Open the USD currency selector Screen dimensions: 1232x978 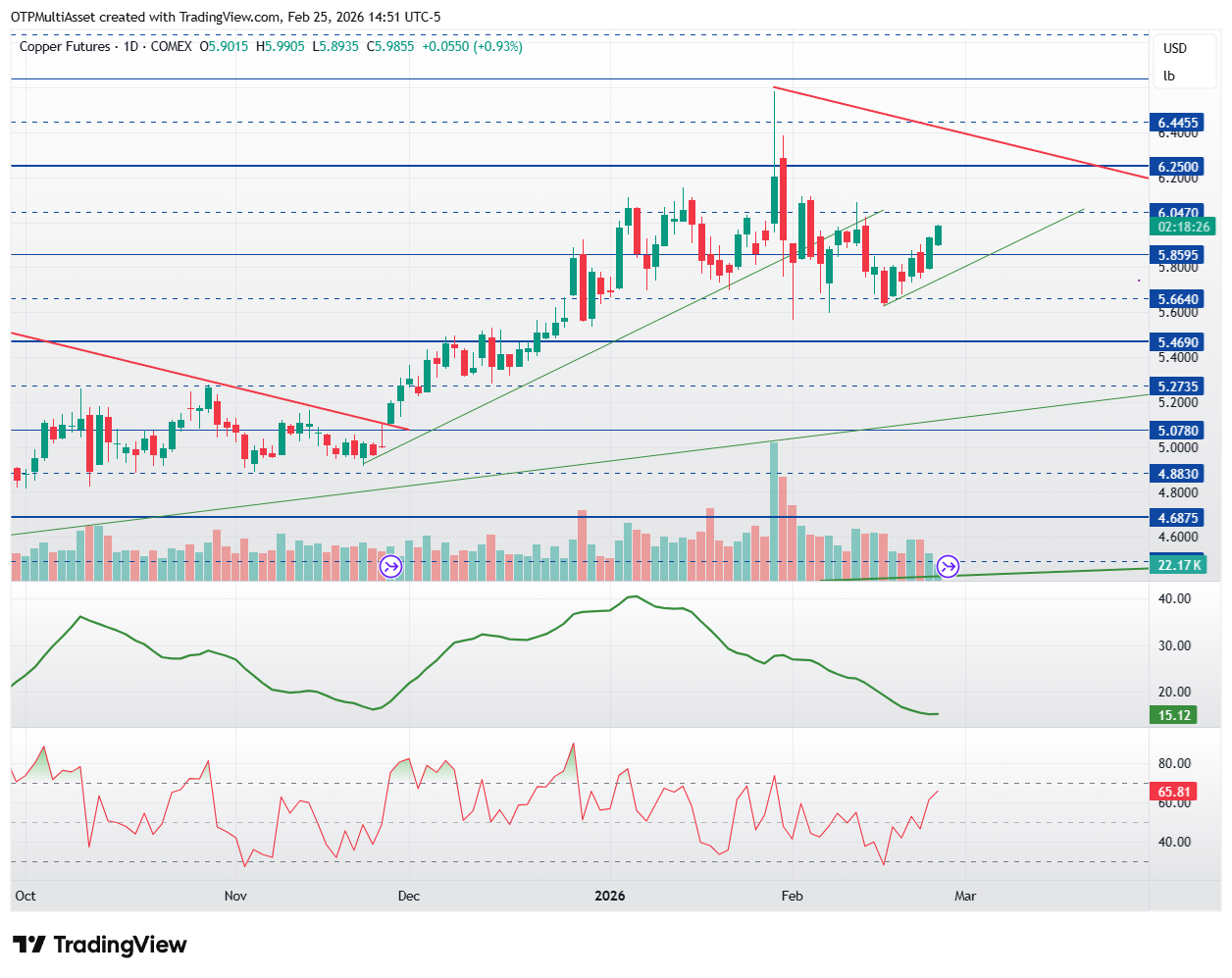1174,48
